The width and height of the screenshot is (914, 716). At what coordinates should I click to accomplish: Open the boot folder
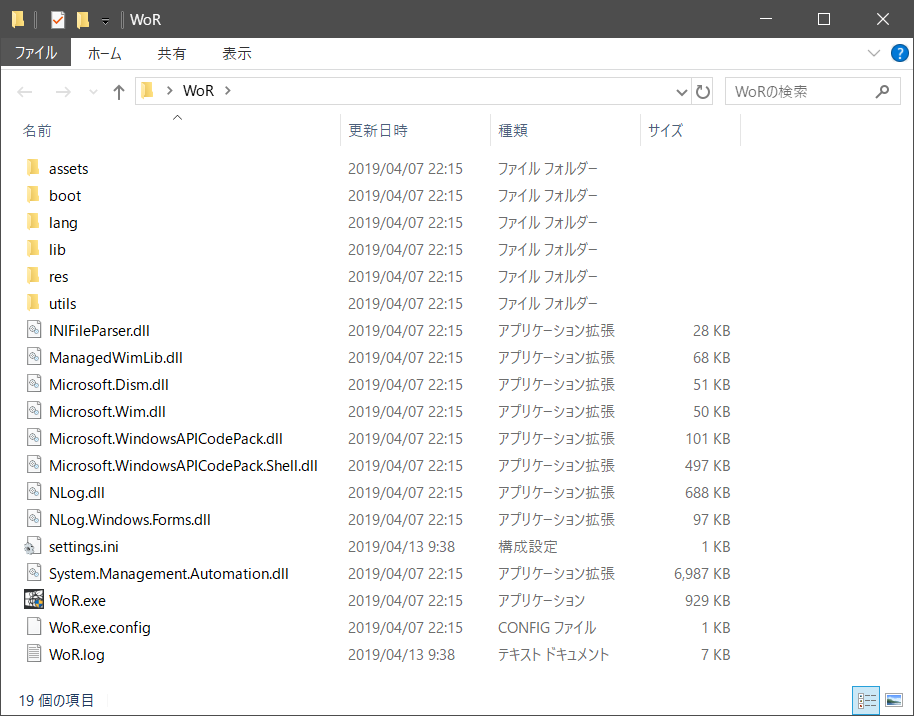(63, 195)
